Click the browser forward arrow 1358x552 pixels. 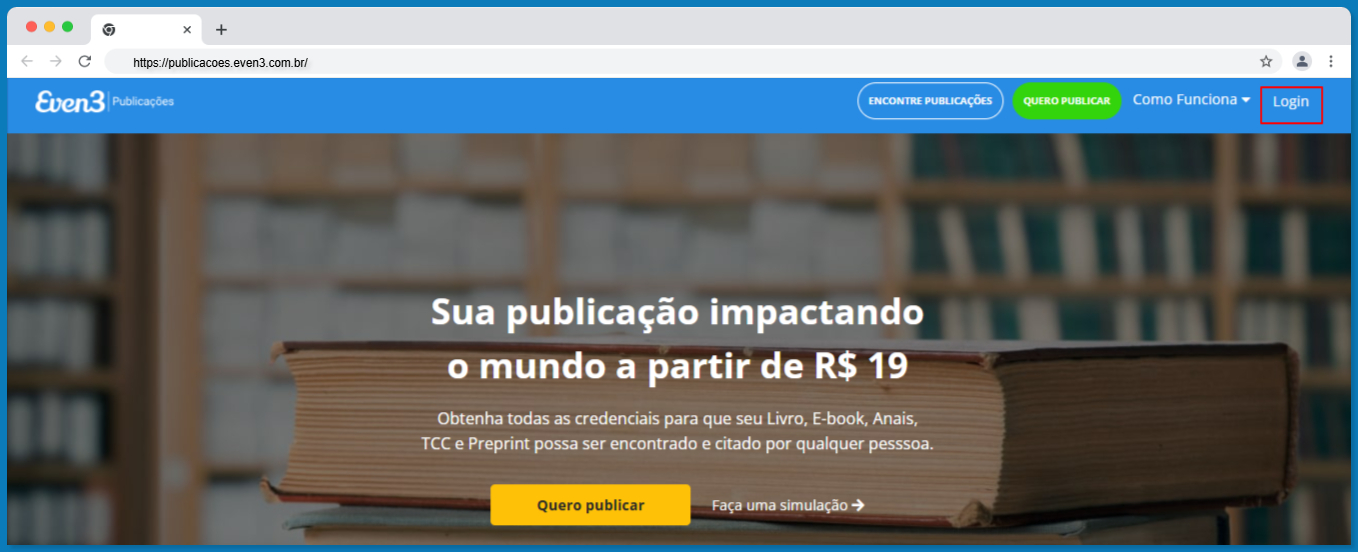click(x=55, y=61)
